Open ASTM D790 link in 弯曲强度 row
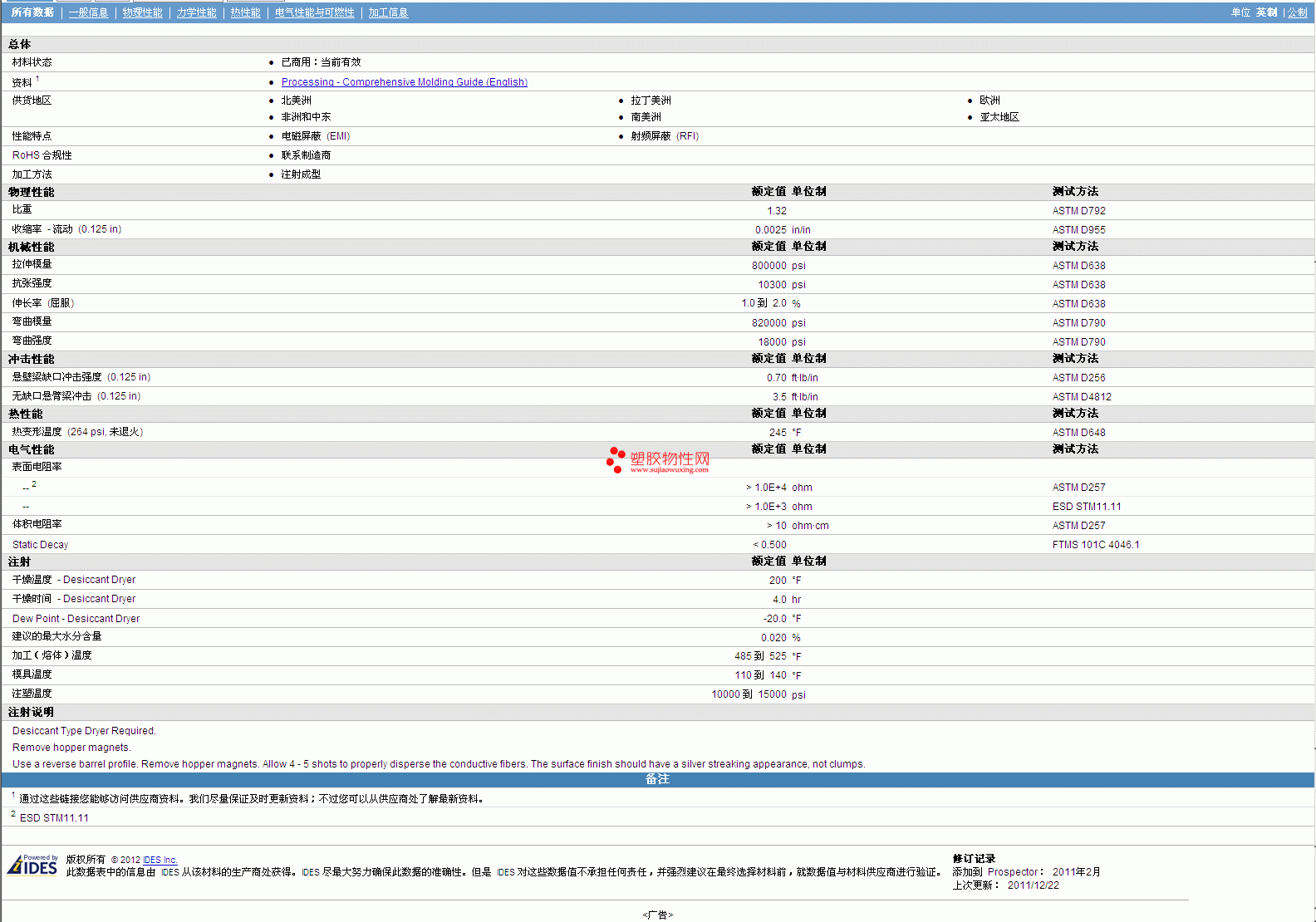 click(1078, 342)
